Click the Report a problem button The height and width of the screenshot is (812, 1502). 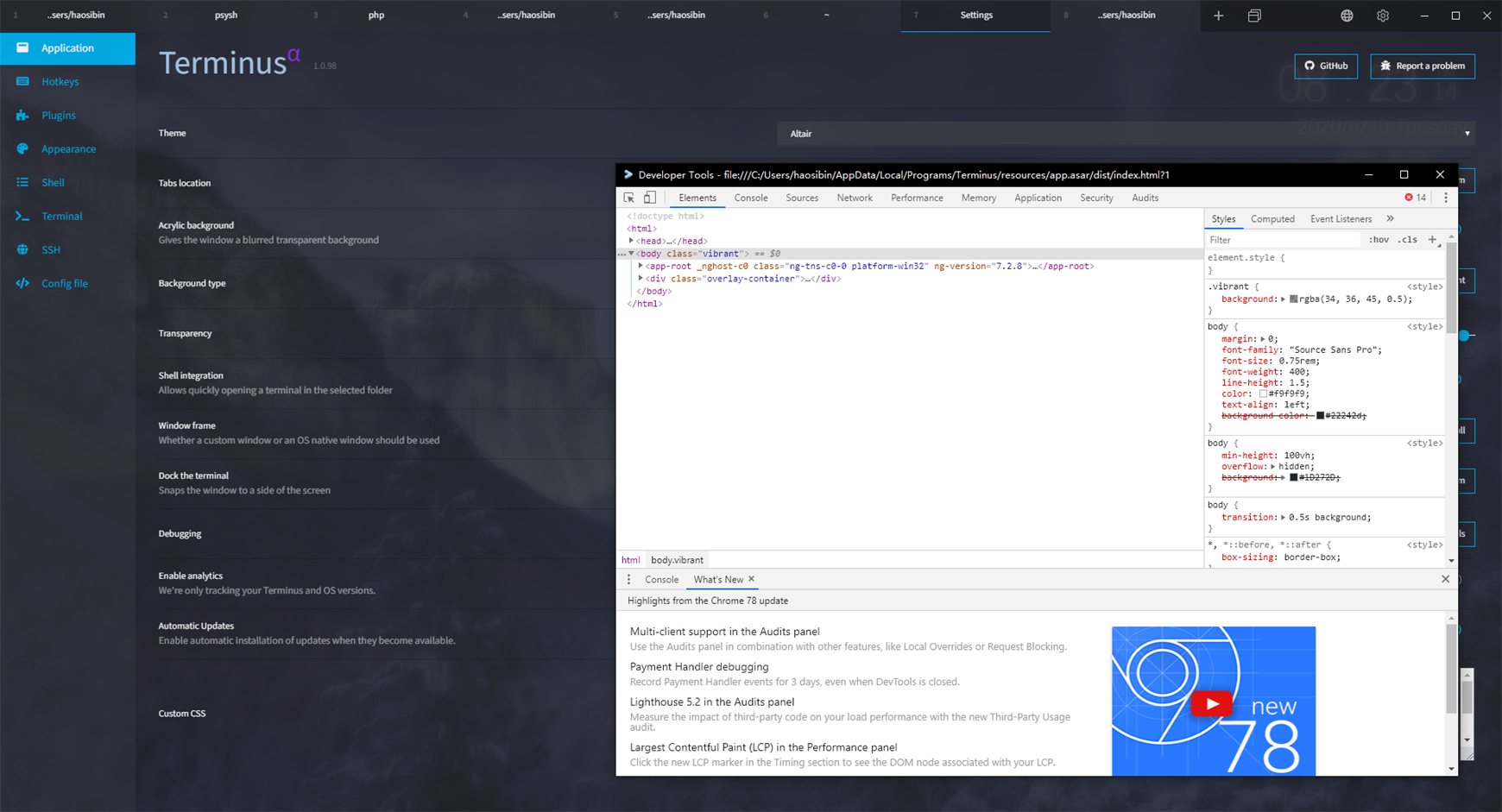1423,66
